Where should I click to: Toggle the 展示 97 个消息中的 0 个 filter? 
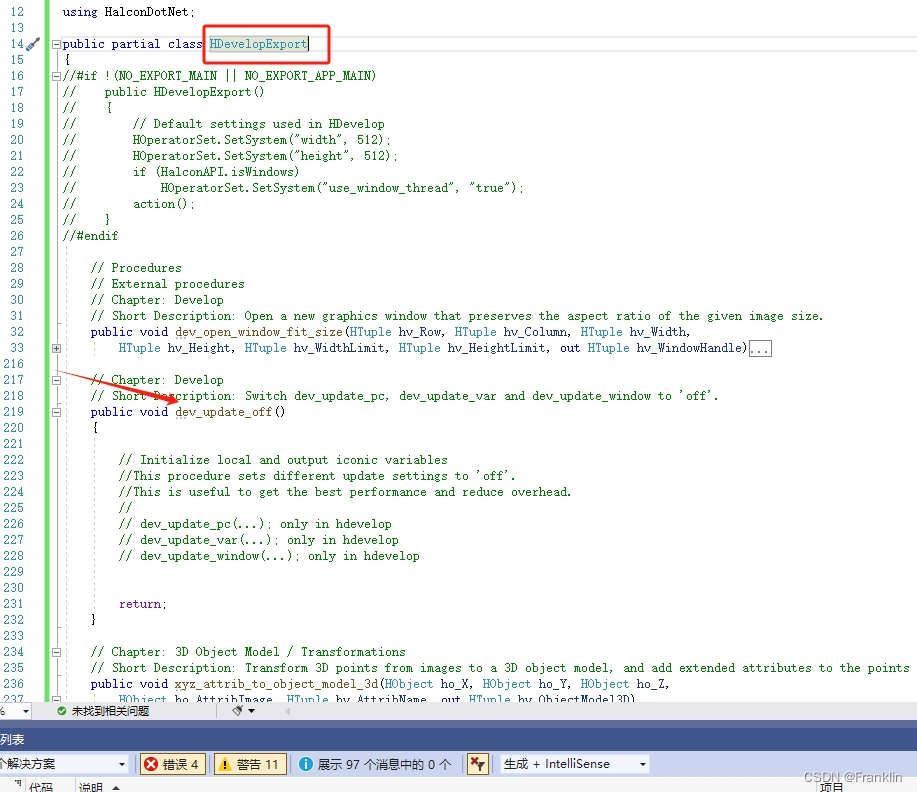click(x=373, y=761)
